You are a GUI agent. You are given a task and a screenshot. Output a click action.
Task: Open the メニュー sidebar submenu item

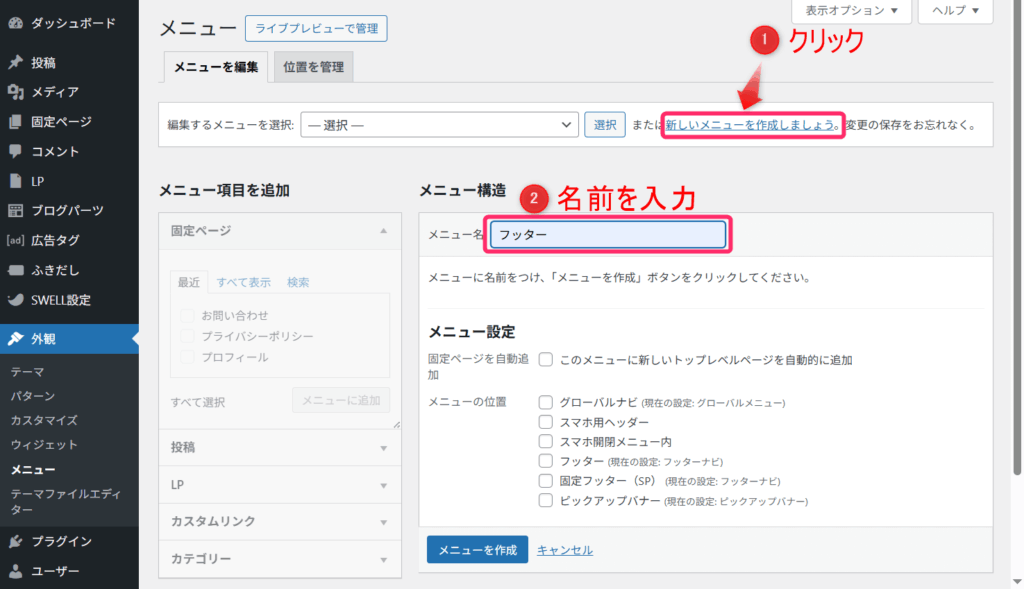[x=33, y=470]
